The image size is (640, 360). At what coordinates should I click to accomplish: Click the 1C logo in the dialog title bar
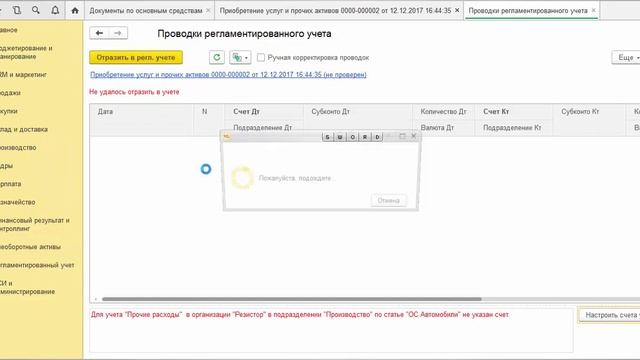click(227, 137)
